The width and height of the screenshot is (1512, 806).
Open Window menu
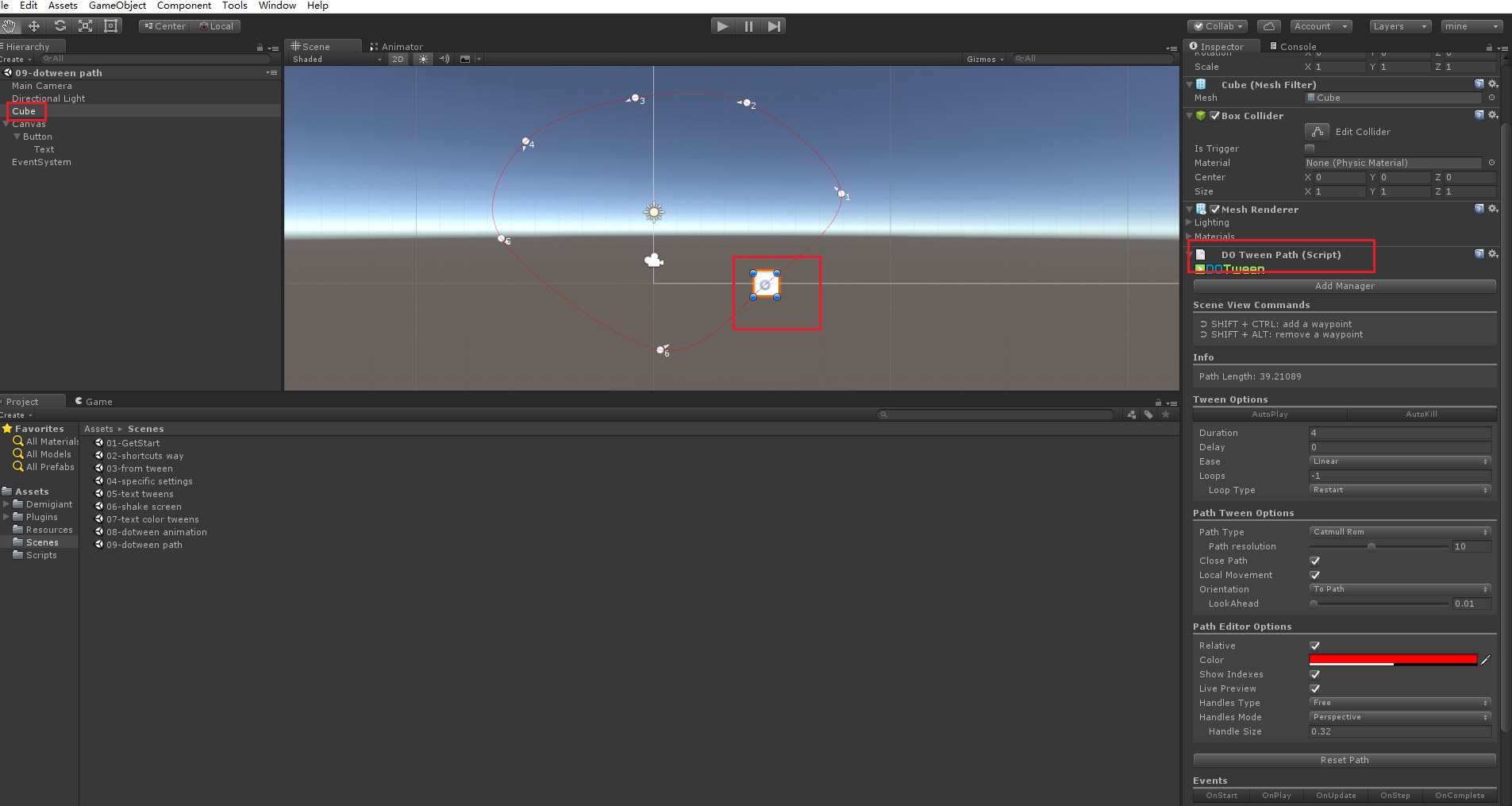click(x=277, y=6)
